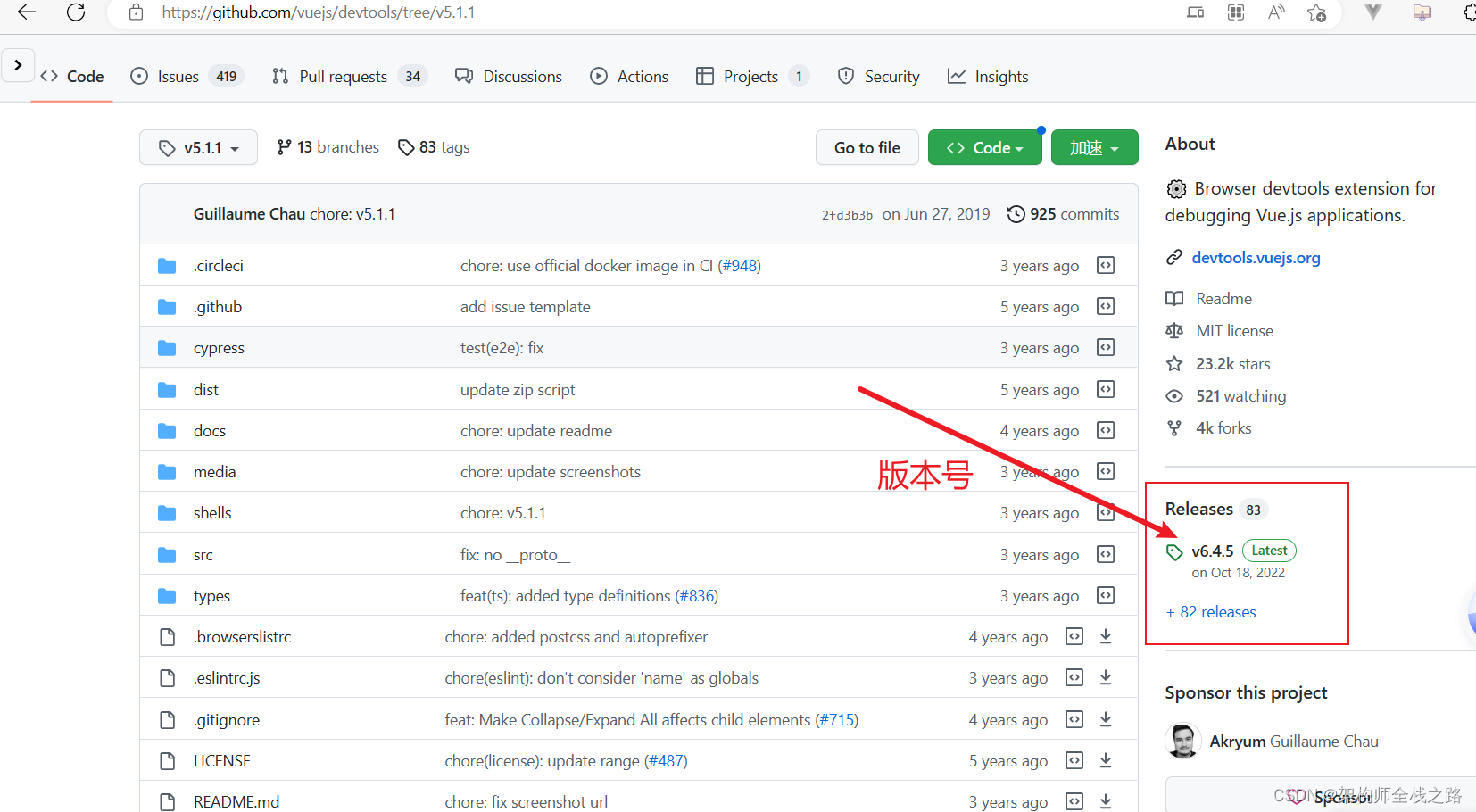View the 13 branches link
Image resolution: width=1476 pixels, height=812 pixels.
328,147
